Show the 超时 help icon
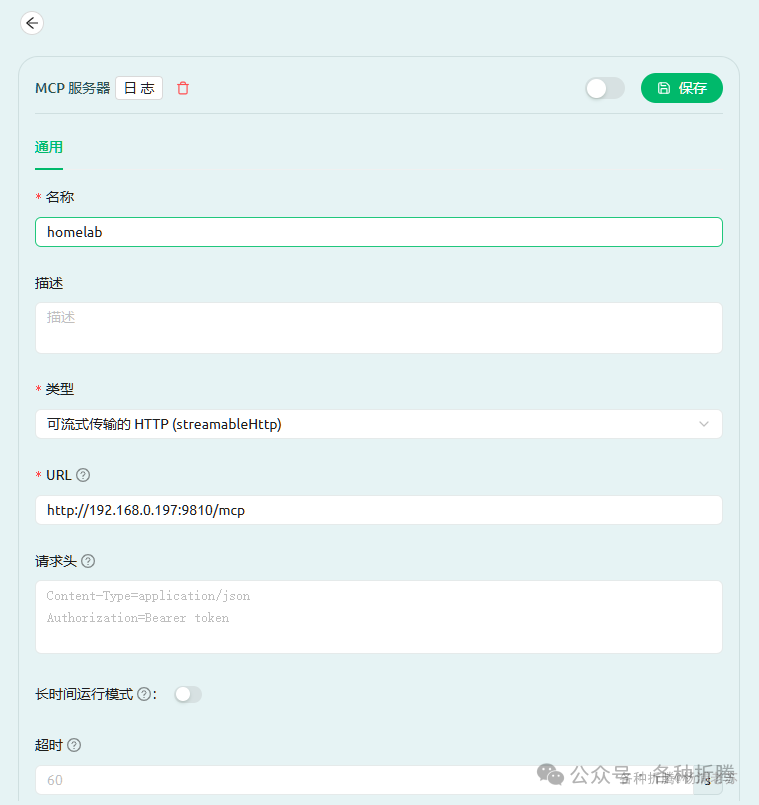 coord(74,745)
